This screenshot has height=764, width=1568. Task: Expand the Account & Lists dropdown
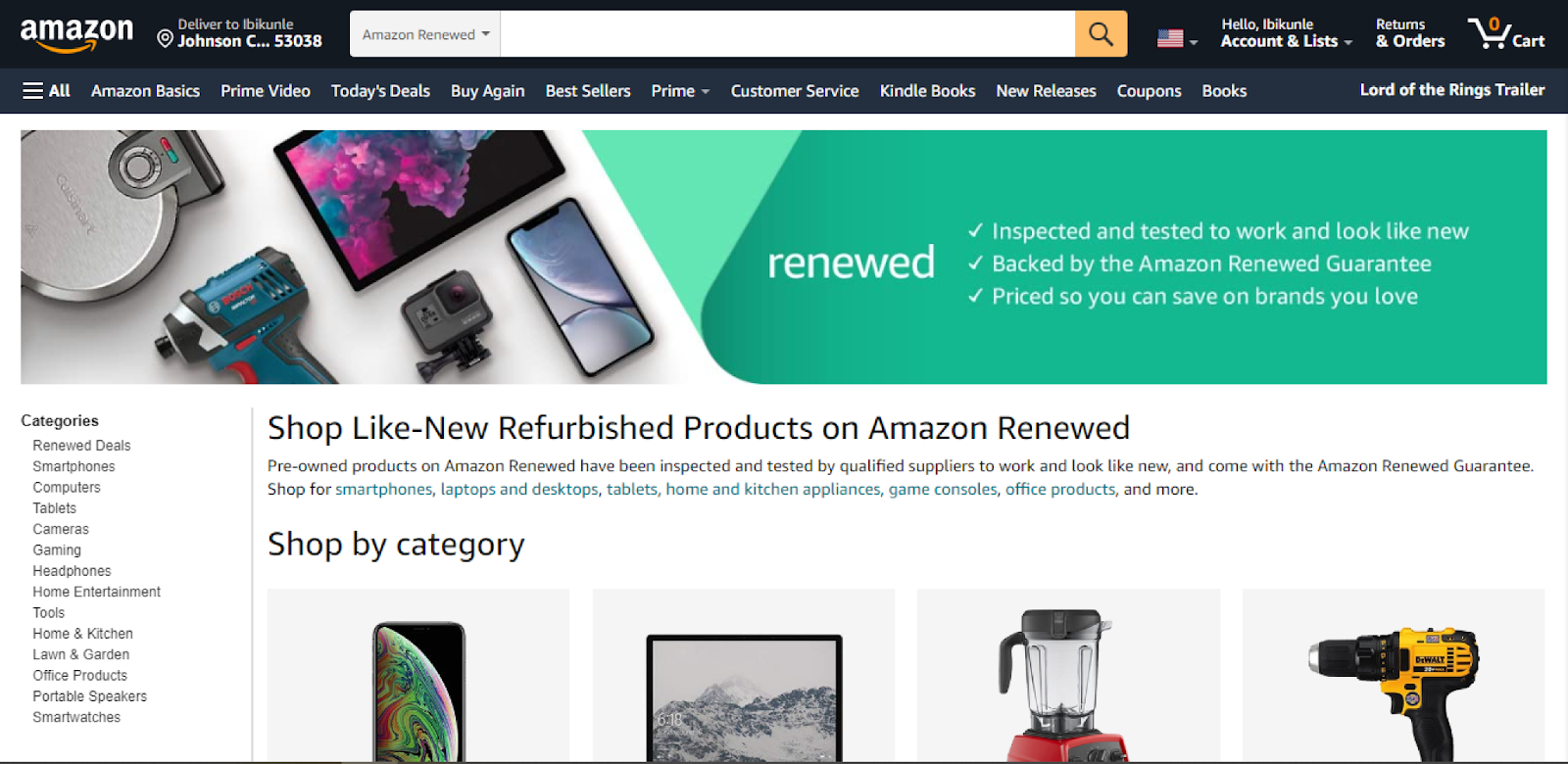pos(1286,33)
